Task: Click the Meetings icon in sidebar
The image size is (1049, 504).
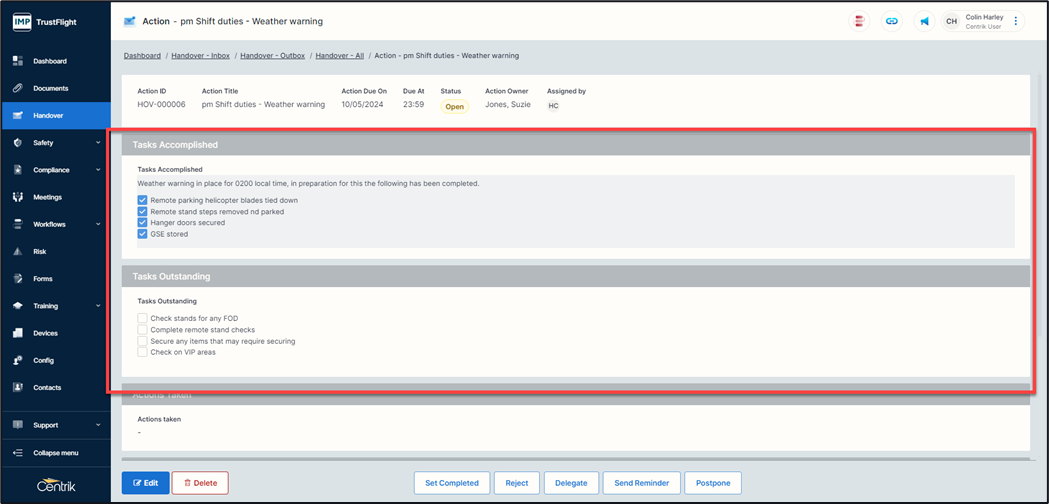Action: [x=17, y=197]
